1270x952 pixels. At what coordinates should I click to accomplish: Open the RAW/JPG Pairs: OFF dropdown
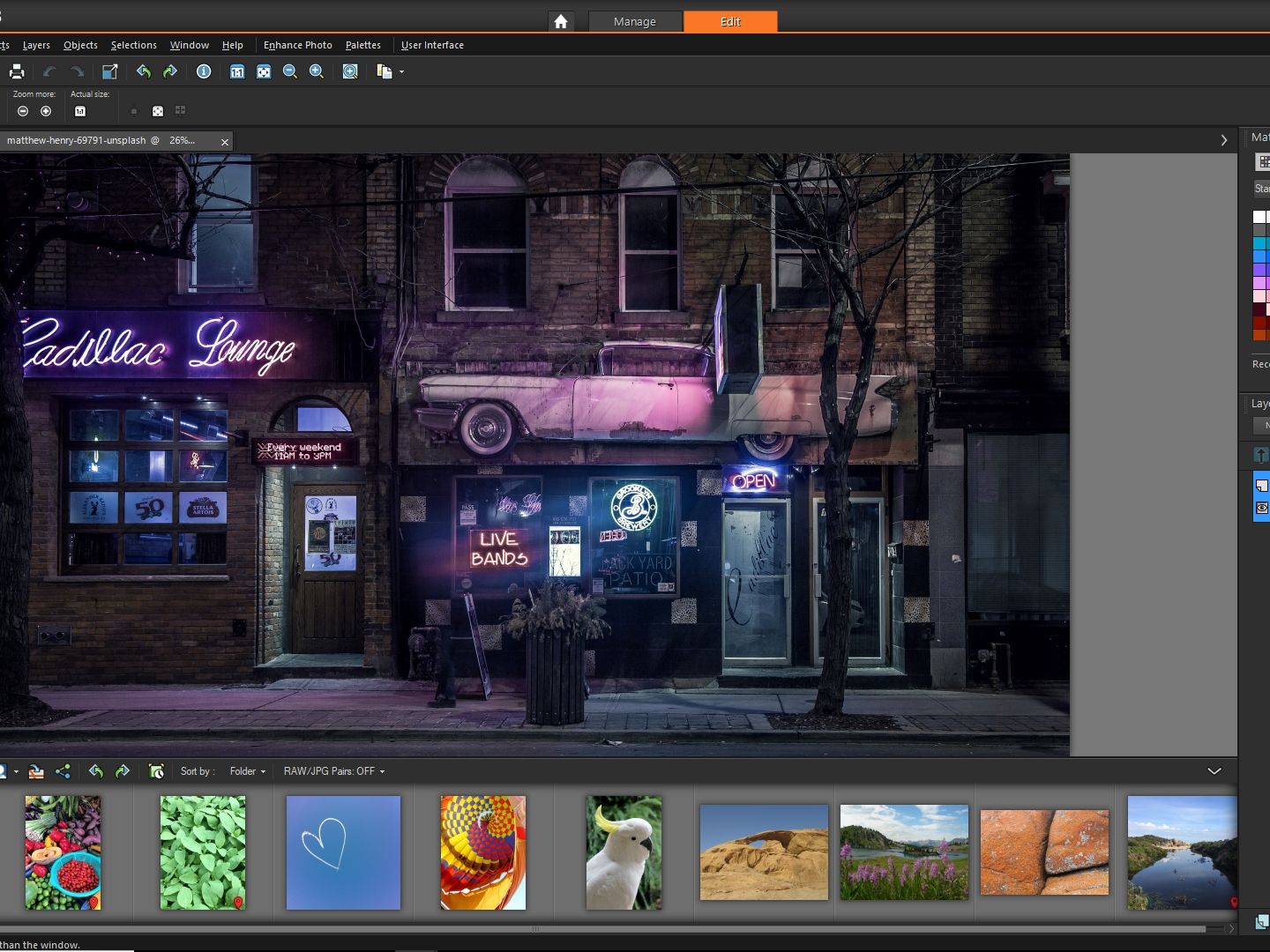point(334,771)
